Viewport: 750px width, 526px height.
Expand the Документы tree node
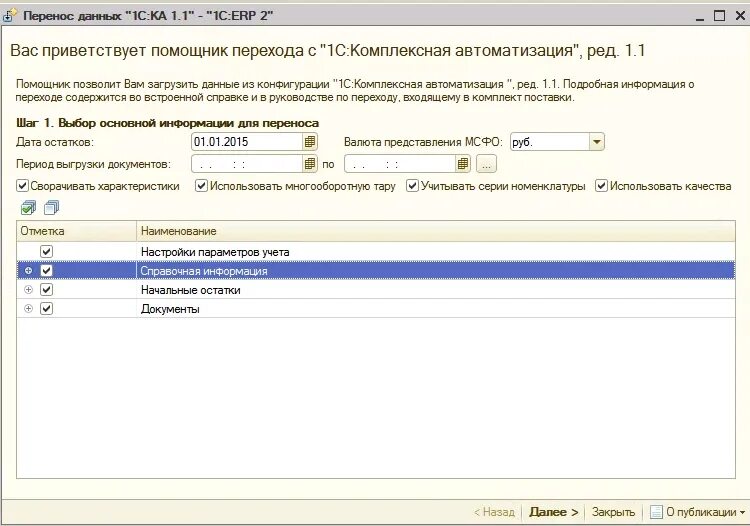pyautogui.click(x=29, y=309)
